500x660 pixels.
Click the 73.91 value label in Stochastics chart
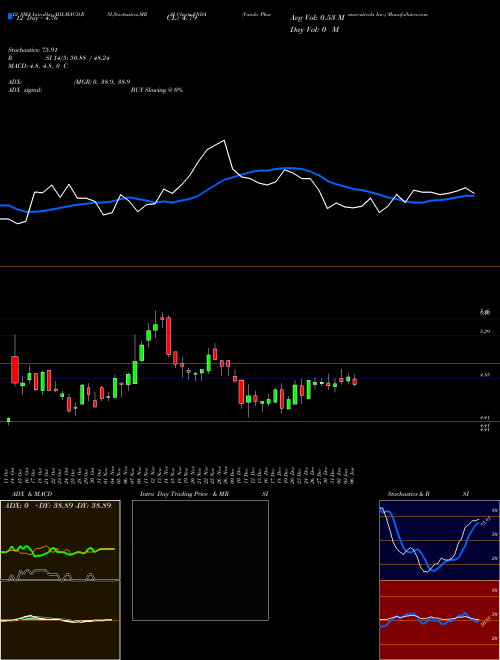pos(484,523)
